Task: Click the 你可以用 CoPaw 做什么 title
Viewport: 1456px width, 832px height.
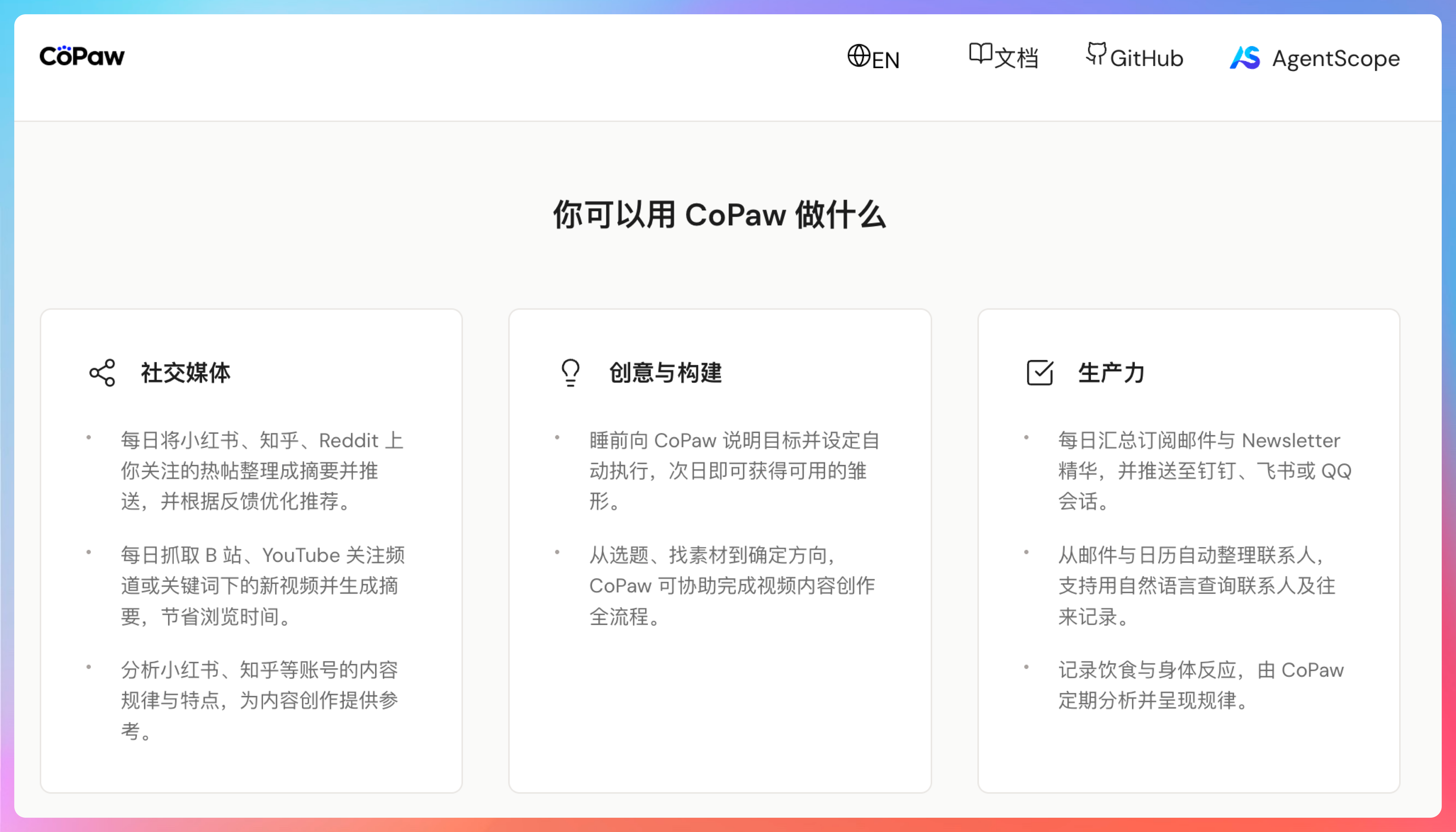Action: click(x=719, y=215)
